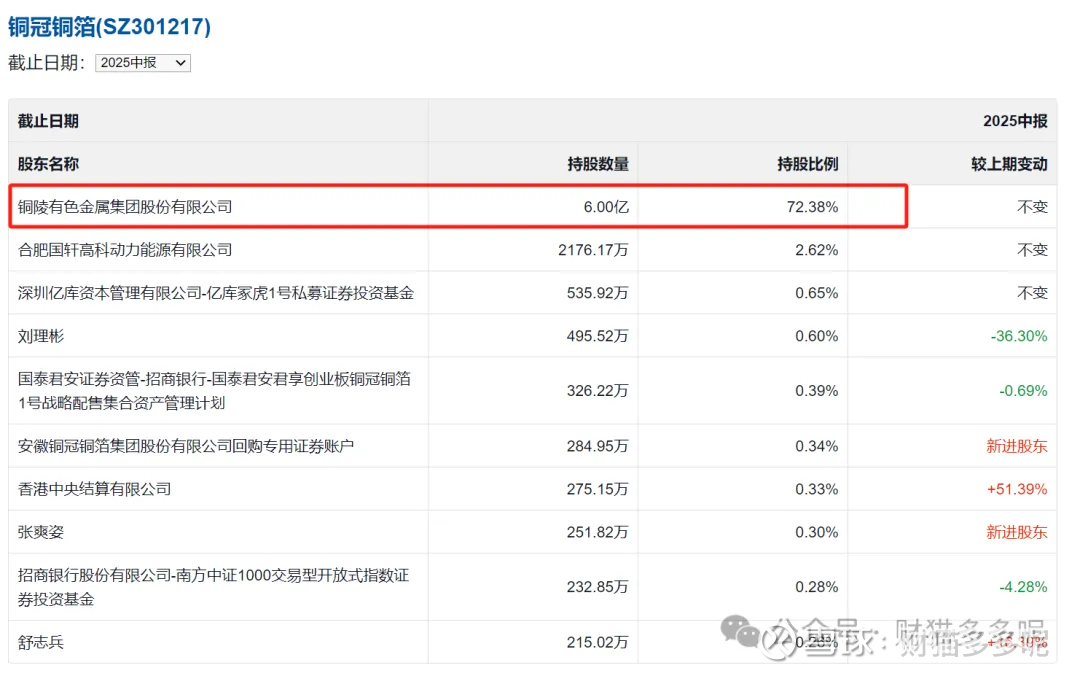Click holding ratio 0.39%
Viewport: 1080px width, 676px height.
(817, 391)
